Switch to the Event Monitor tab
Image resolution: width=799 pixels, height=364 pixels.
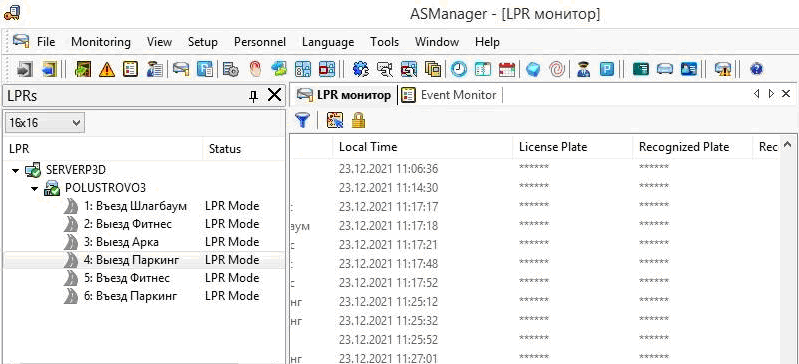tap(449, 95)
